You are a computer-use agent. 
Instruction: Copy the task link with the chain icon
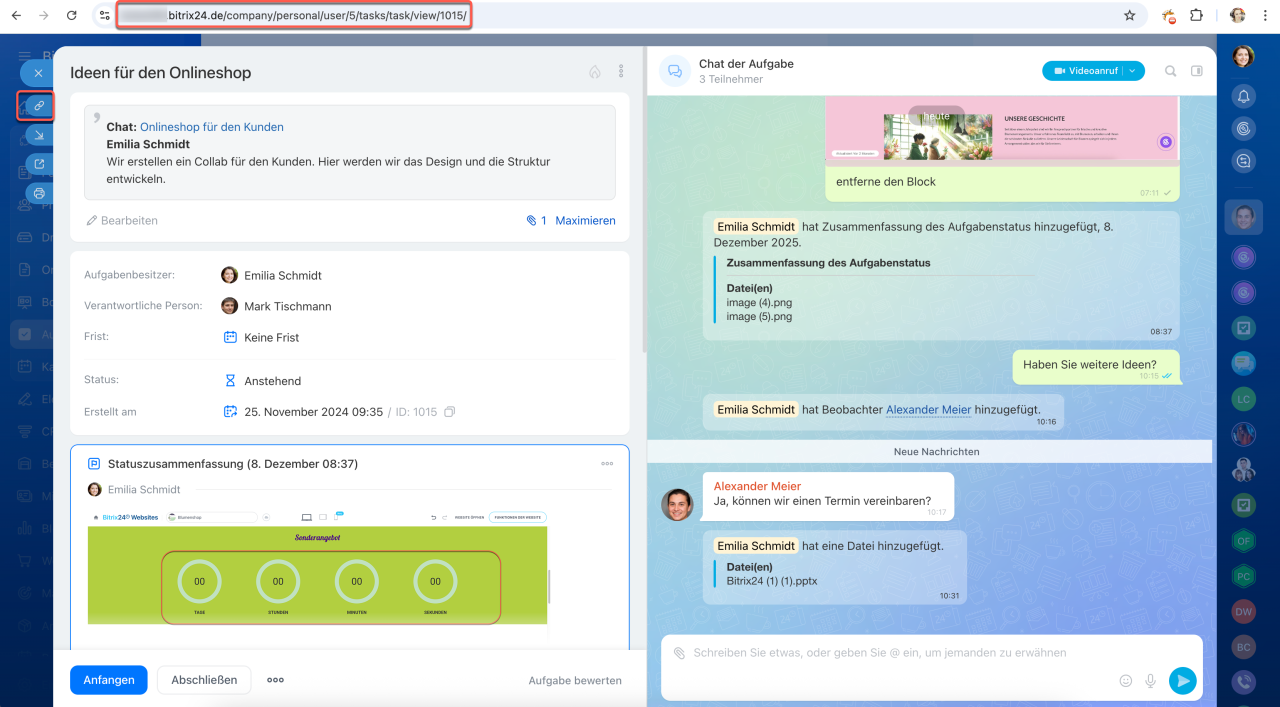(x=39, y=105)
